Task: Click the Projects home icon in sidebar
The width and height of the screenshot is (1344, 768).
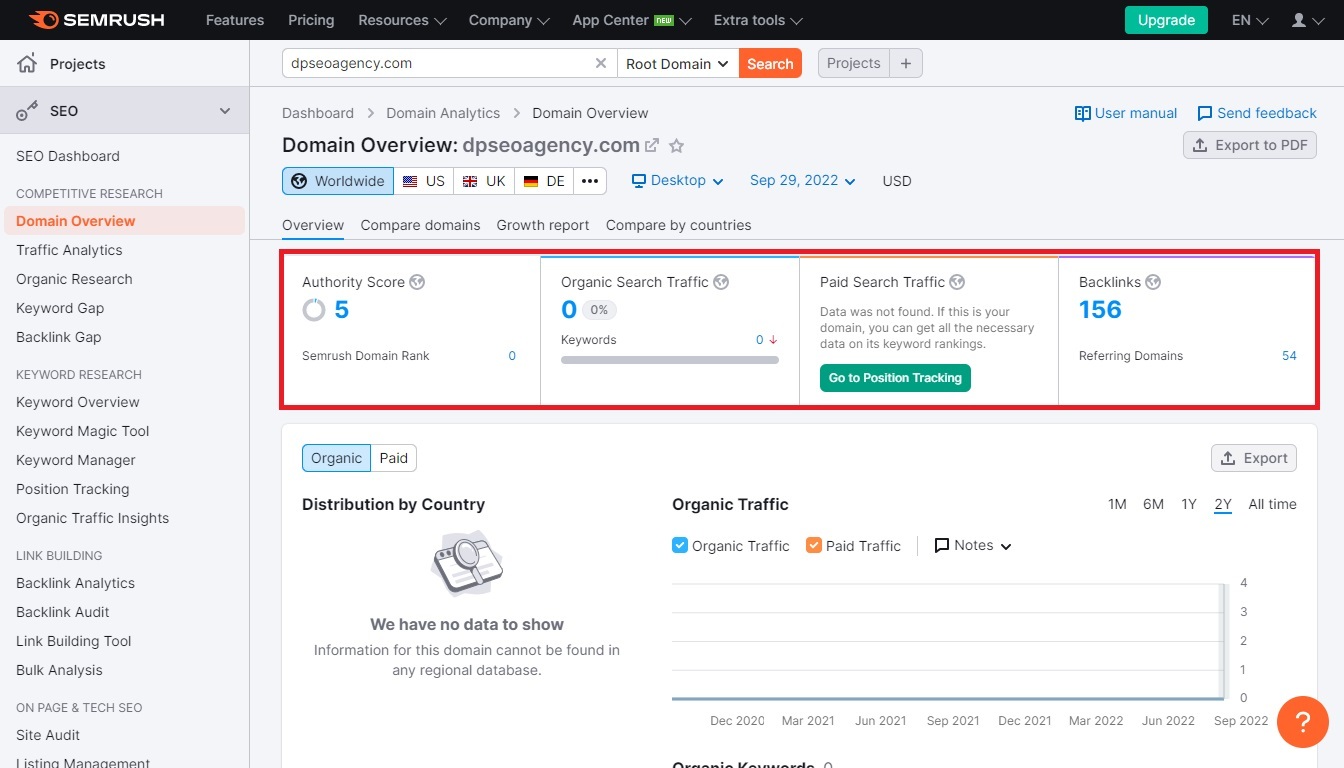Action: 27,64
